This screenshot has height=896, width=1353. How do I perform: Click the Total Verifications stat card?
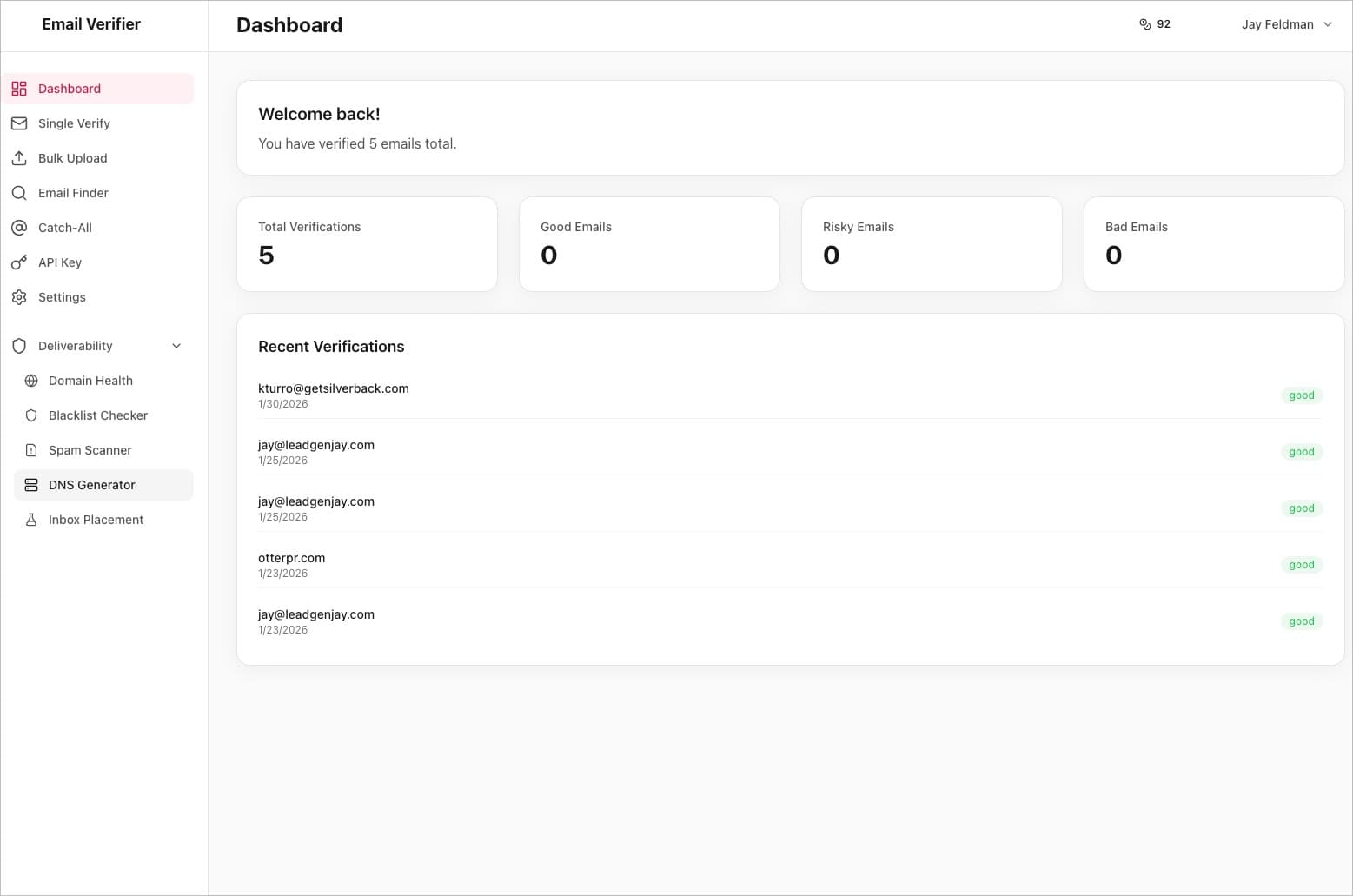367,244
